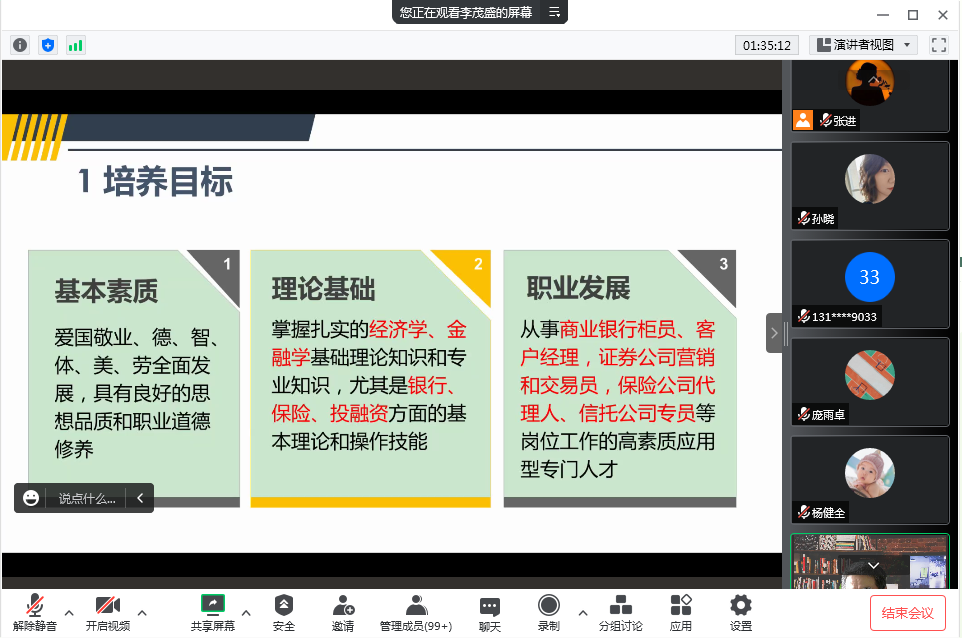Viewport: 962px width, 638px height.
Task: Toggle 解除静音 to unmute microphone
Action: [35, 612]
